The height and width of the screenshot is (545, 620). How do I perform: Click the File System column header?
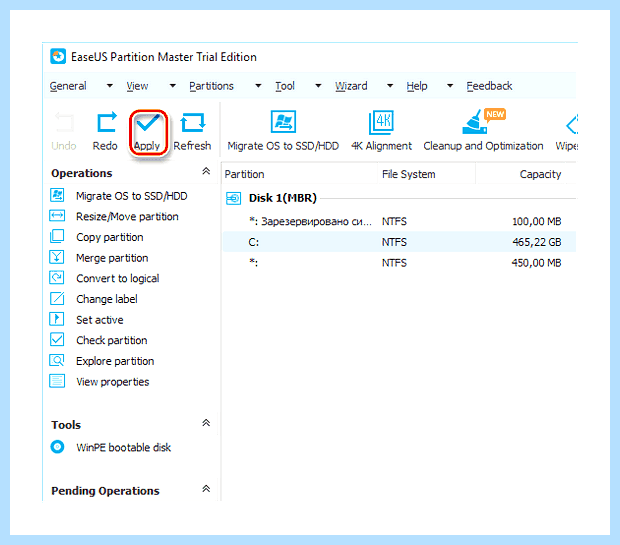pyautogui.click(x=426, y=174)
